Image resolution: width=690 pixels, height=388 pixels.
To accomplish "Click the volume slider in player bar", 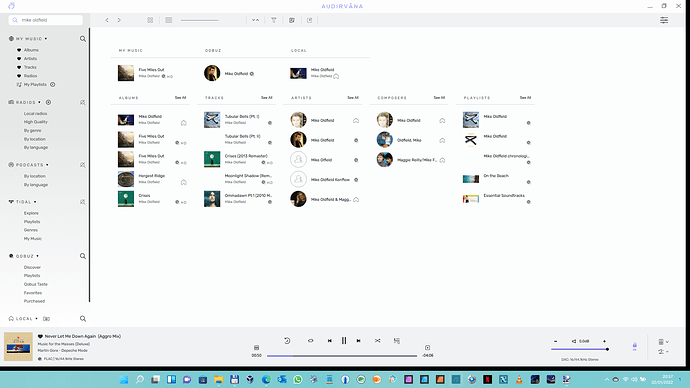I will tap(580, 349).
